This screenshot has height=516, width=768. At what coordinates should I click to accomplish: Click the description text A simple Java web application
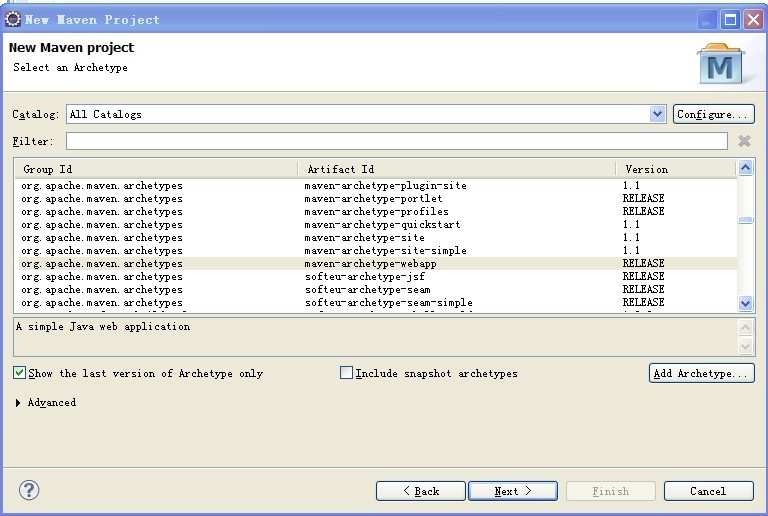point(103,327)
